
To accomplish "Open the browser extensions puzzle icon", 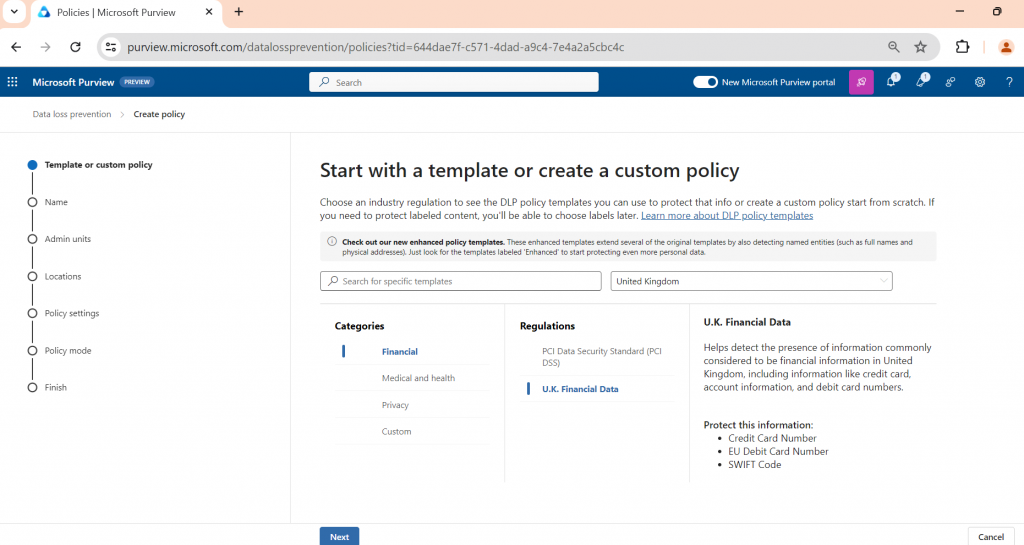I will (x=963, y=47).
